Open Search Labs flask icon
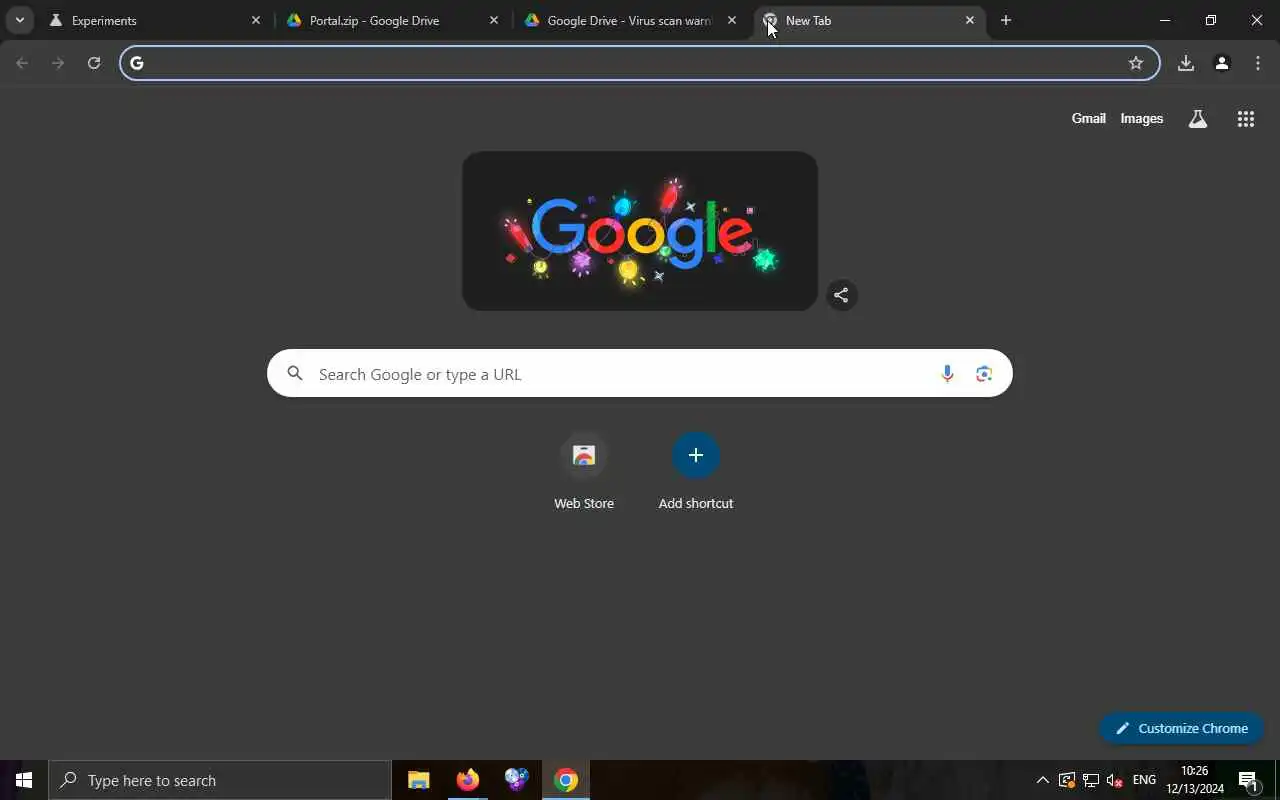1280x800 pixels. (1198, 119)
